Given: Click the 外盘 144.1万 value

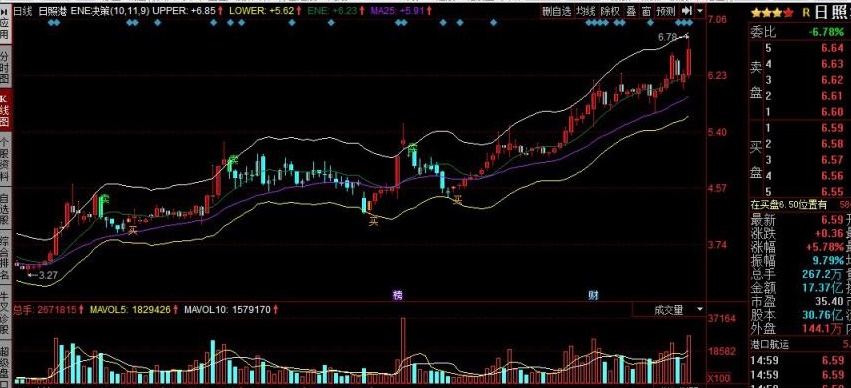Looking at the screenshot, I should 823,328.
